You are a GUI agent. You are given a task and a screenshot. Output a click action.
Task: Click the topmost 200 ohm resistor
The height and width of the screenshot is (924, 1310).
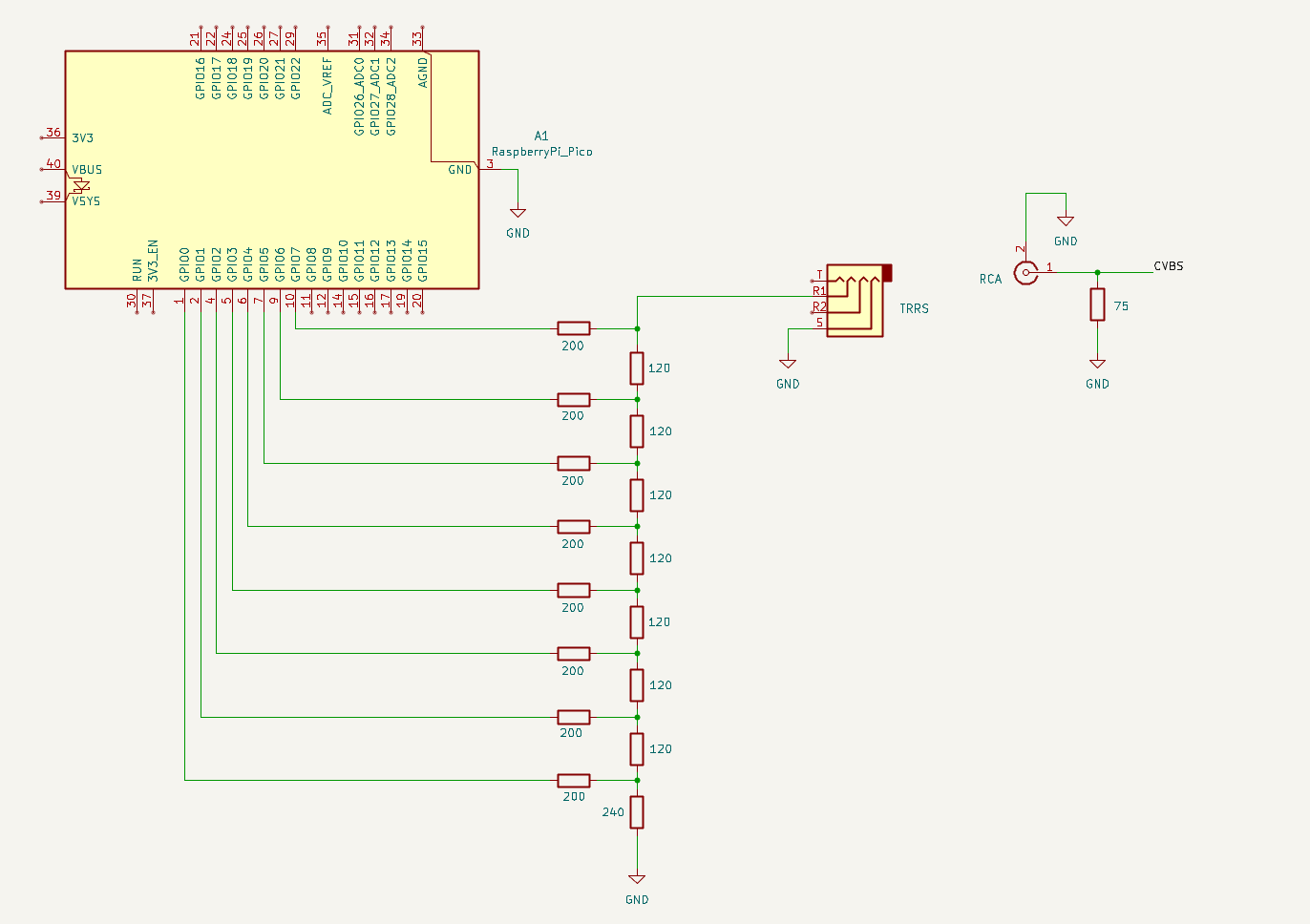click(x=573, y=328)
